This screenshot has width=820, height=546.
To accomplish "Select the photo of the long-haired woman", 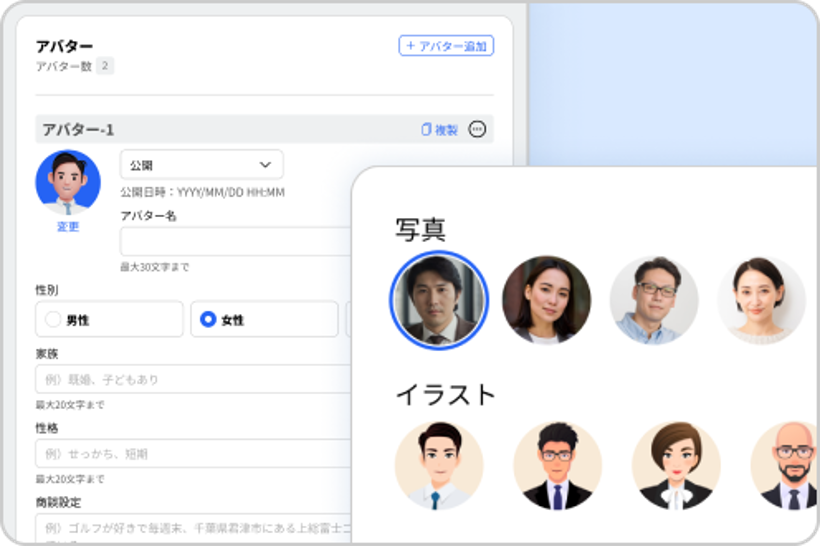I will click(x=546, y=300).
